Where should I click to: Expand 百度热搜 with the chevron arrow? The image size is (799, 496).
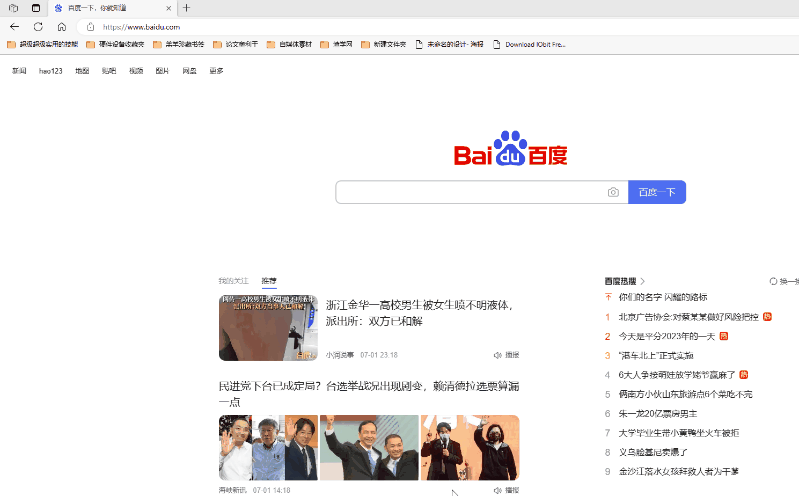[643, 281]
